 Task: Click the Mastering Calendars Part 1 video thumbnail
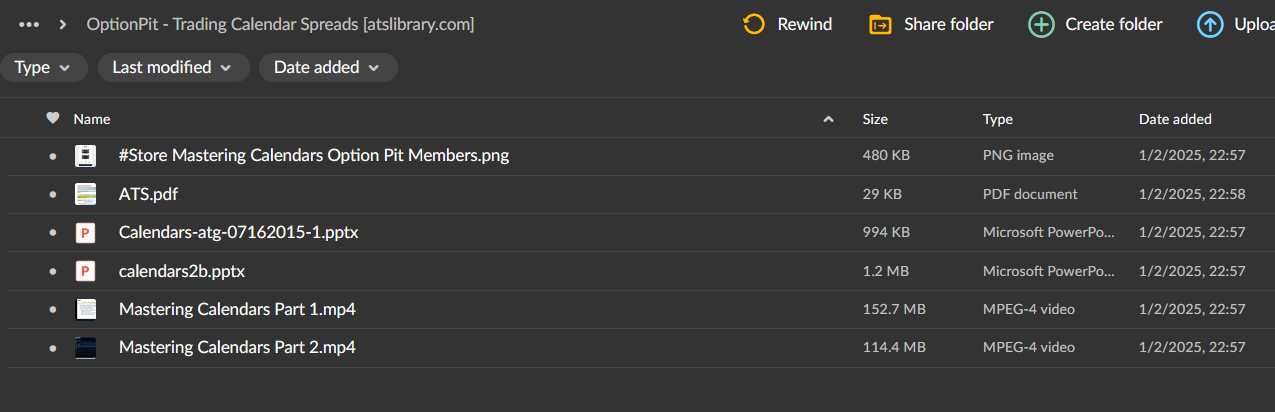tap(86, 309)
